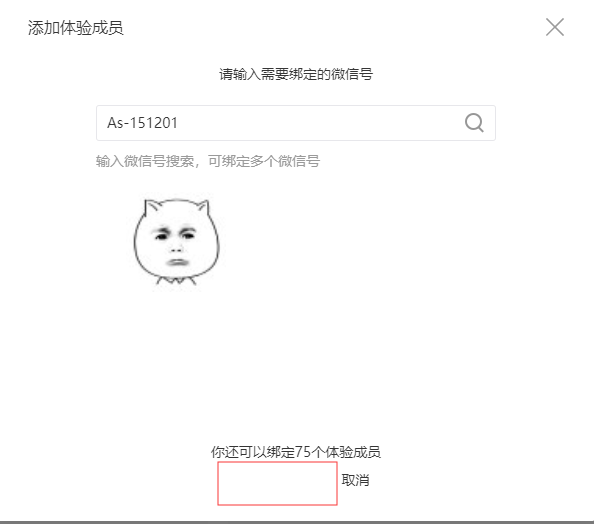Click the empty area inside search box

click(x=318, y=123)
